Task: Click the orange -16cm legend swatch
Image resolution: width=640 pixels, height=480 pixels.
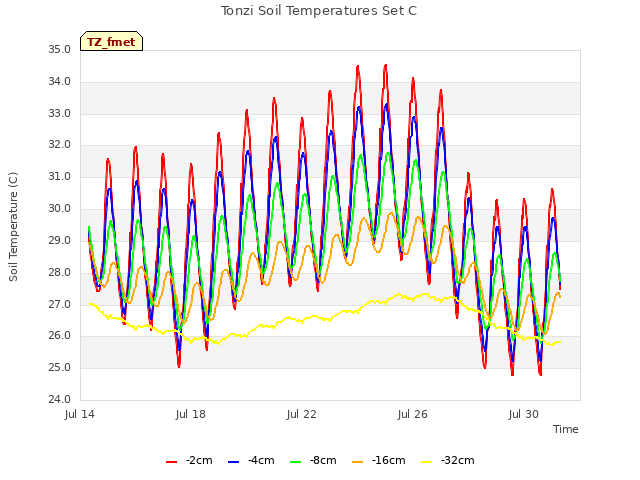Action: coord(358,462)
